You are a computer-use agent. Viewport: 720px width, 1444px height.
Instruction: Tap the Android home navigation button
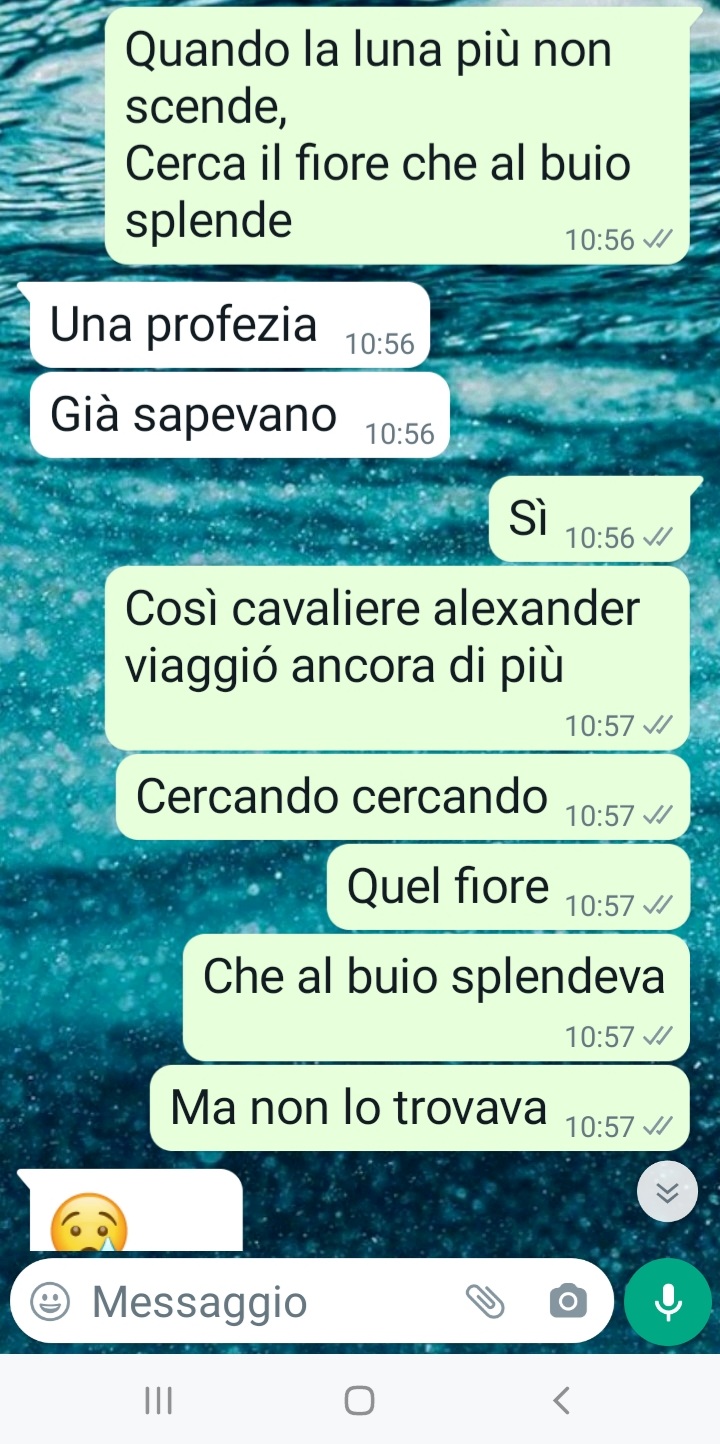359,1400
